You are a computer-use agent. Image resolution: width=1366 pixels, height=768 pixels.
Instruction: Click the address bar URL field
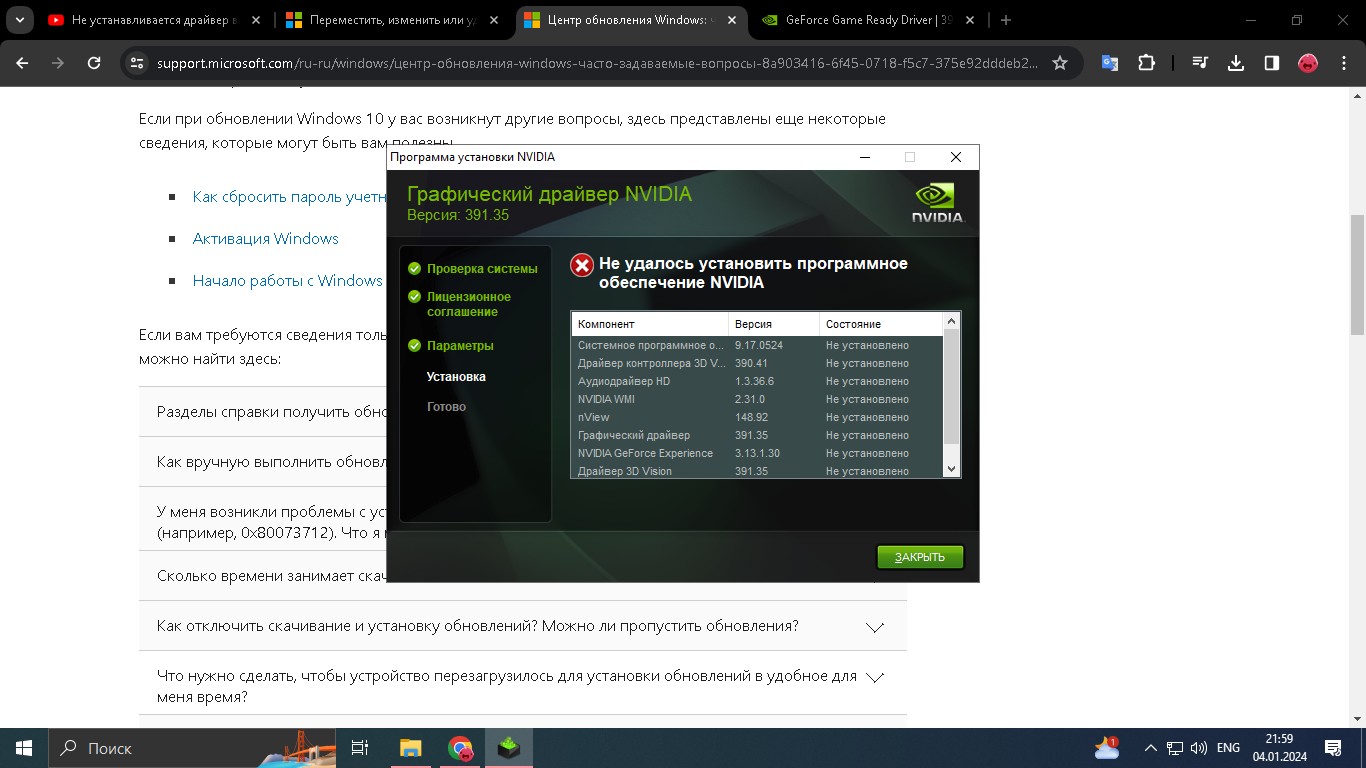[x=597, y=63]
